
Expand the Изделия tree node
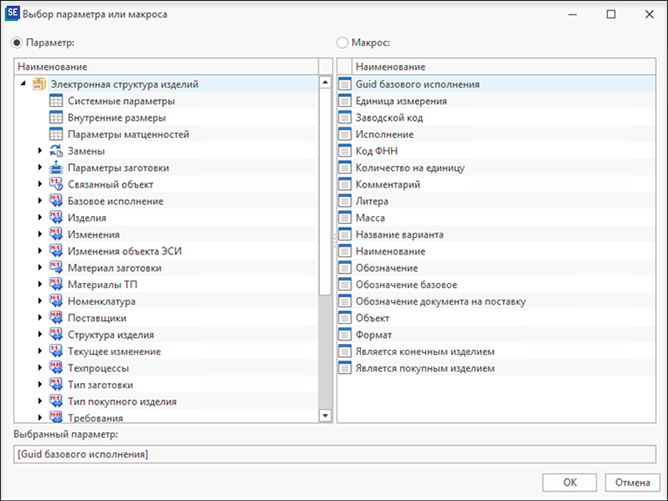tap(40, 218)
